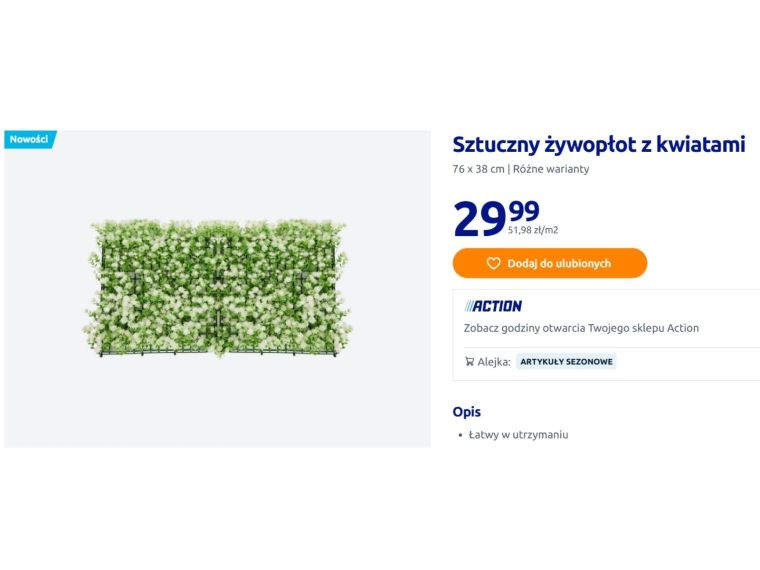Click the bullet point before Łatwy w utrzymaniu
760x570 pixels.
point(459,436)
